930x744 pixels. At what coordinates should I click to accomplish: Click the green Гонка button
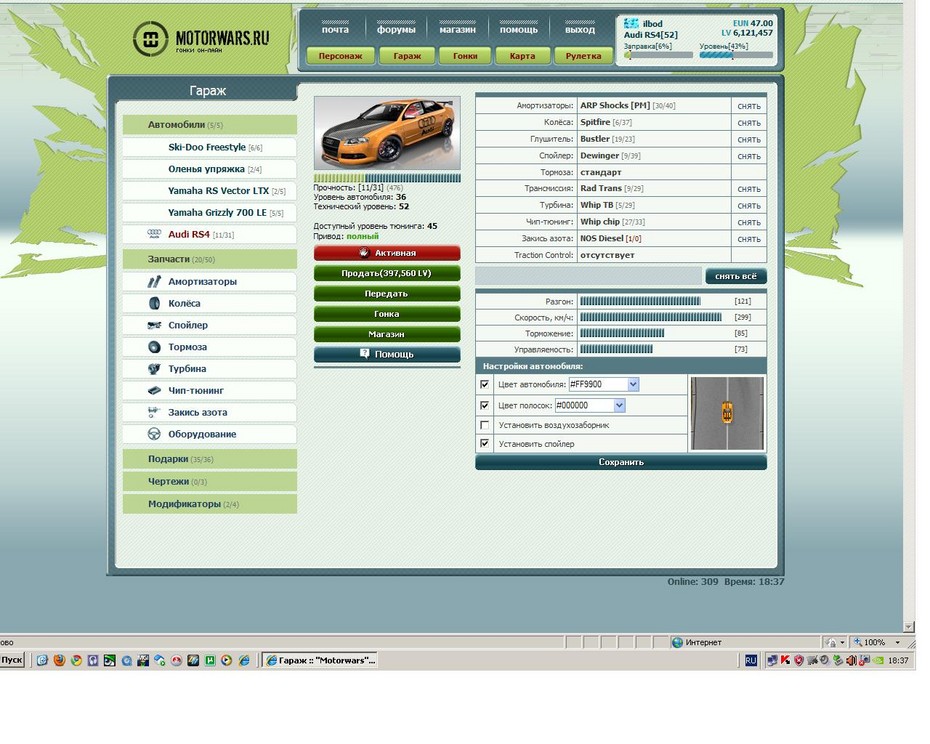coord(387,313)
